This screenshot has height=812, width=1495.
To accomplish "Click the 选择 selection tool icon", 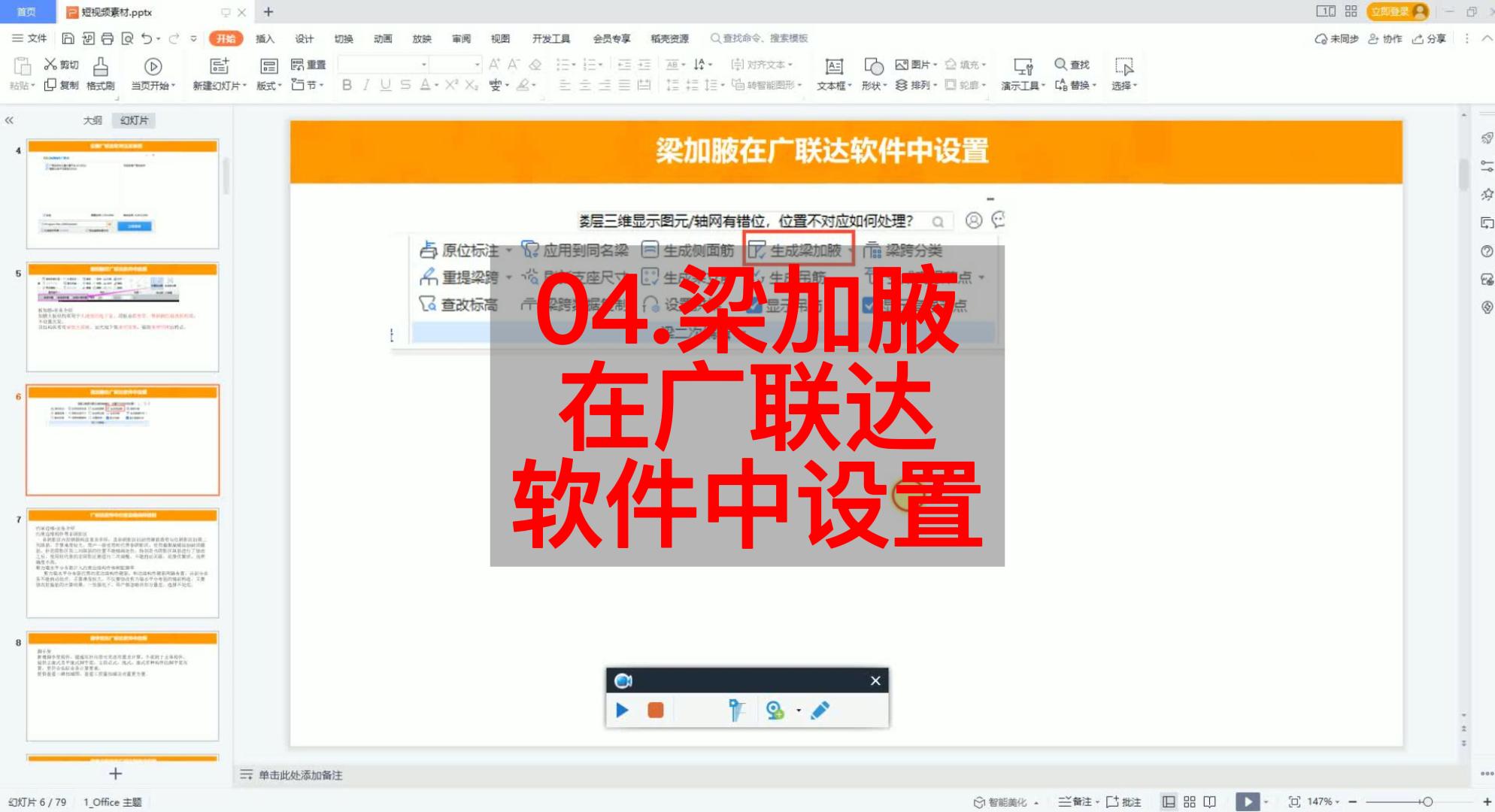I will 1124,67.
